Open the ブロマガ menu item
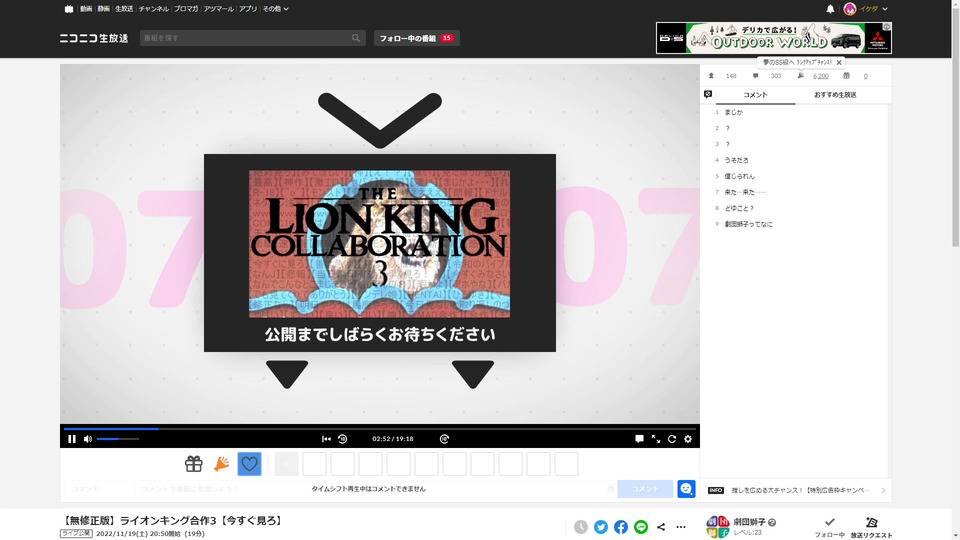Viewport: 960px width, 540px height. pos(186,9)
